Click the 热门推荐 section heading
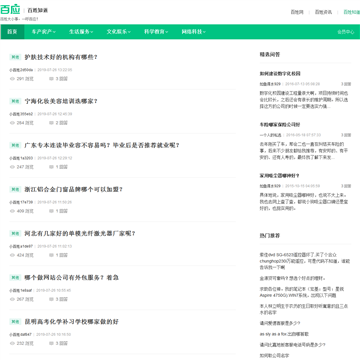The image size is (360, 360). pos(270,236)
